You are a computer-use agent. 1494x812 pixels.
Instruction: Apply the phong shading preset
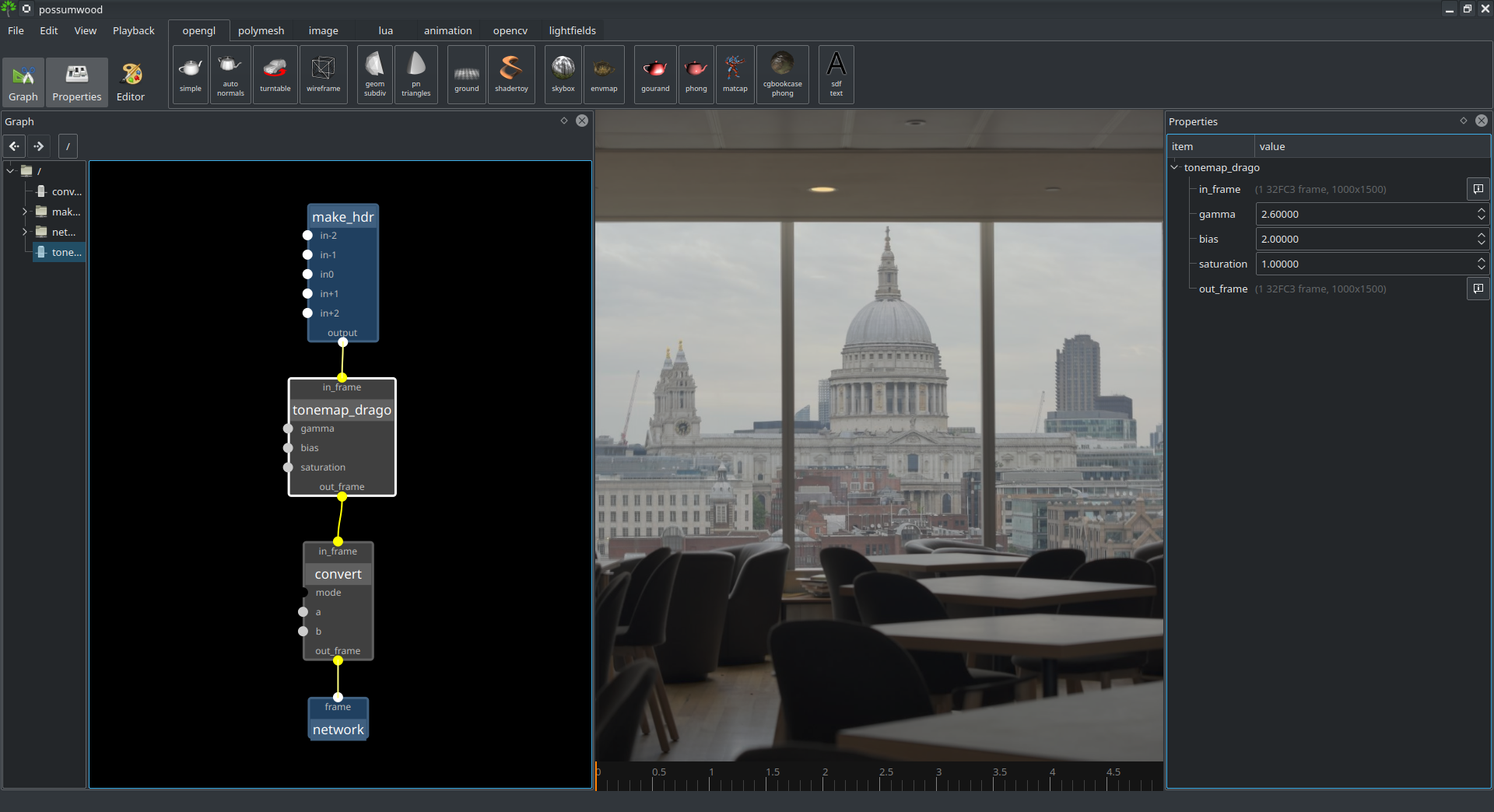click(x=696, y=75)
